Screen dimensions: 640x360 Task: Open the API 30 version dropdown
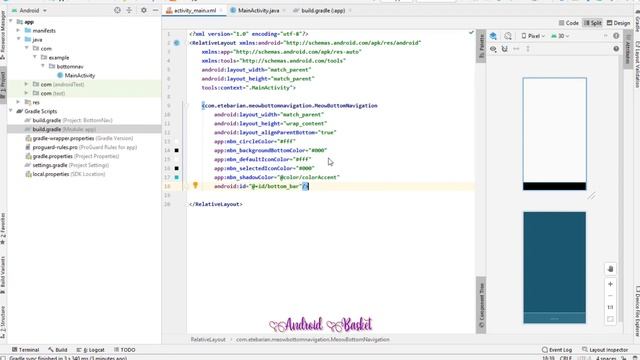(x=560, y=36)
